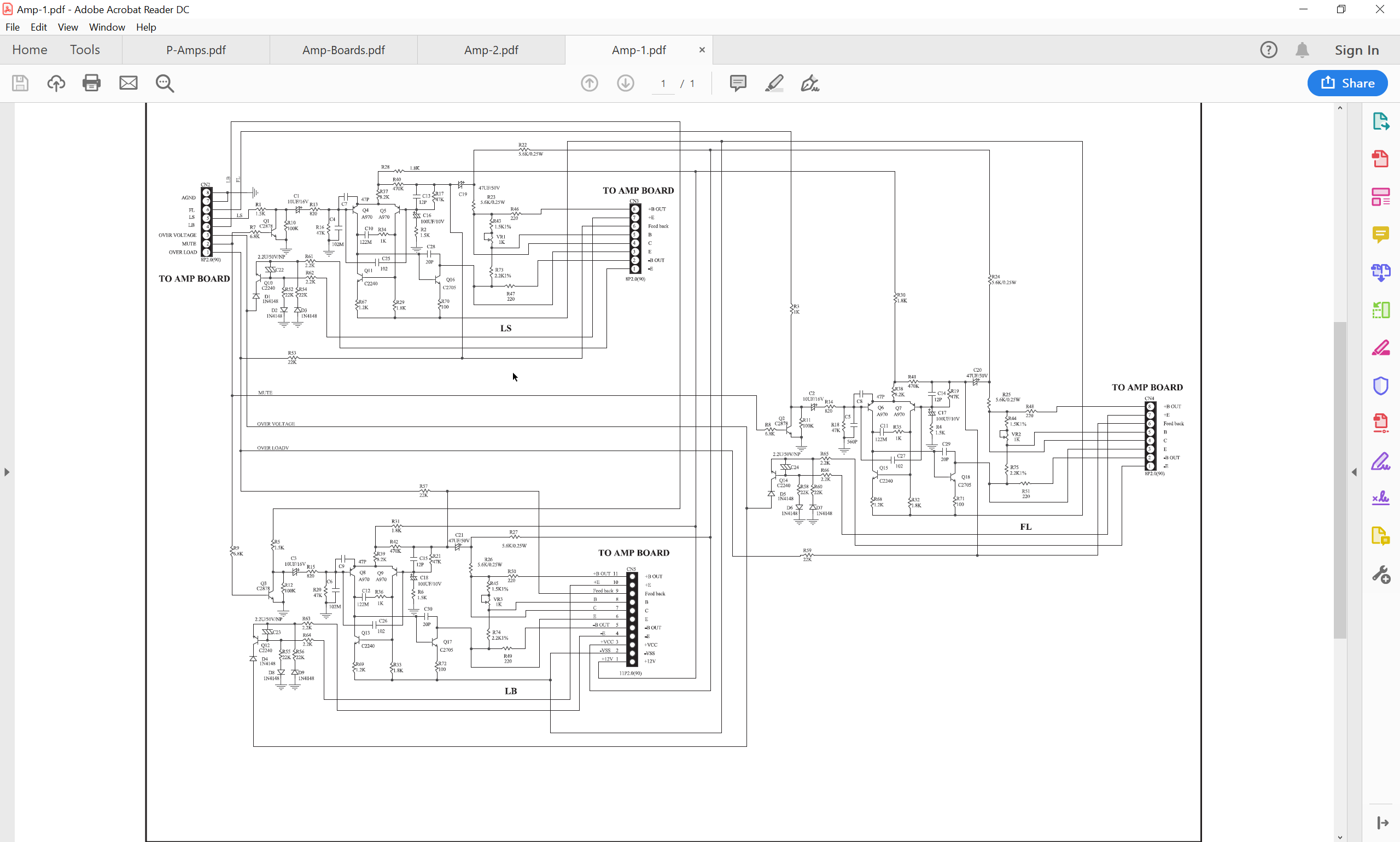Open the Help question mark
The width and height of the screenshot is (1400, 842).
[x=1268, y=50]
